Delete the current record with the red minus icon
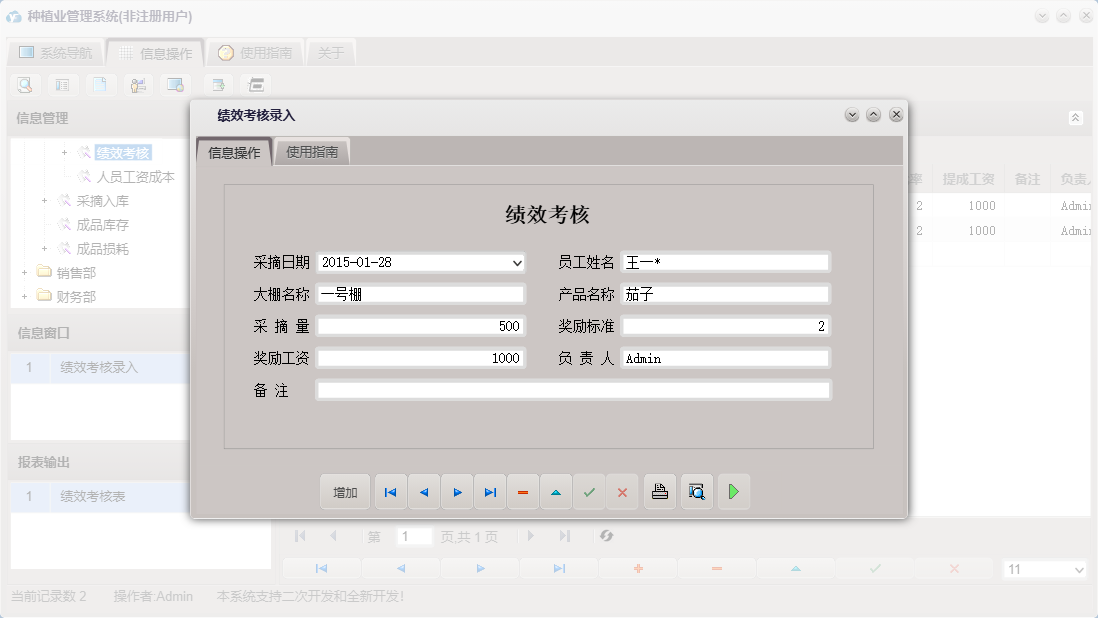1098x618 pixels. [523, 491]
